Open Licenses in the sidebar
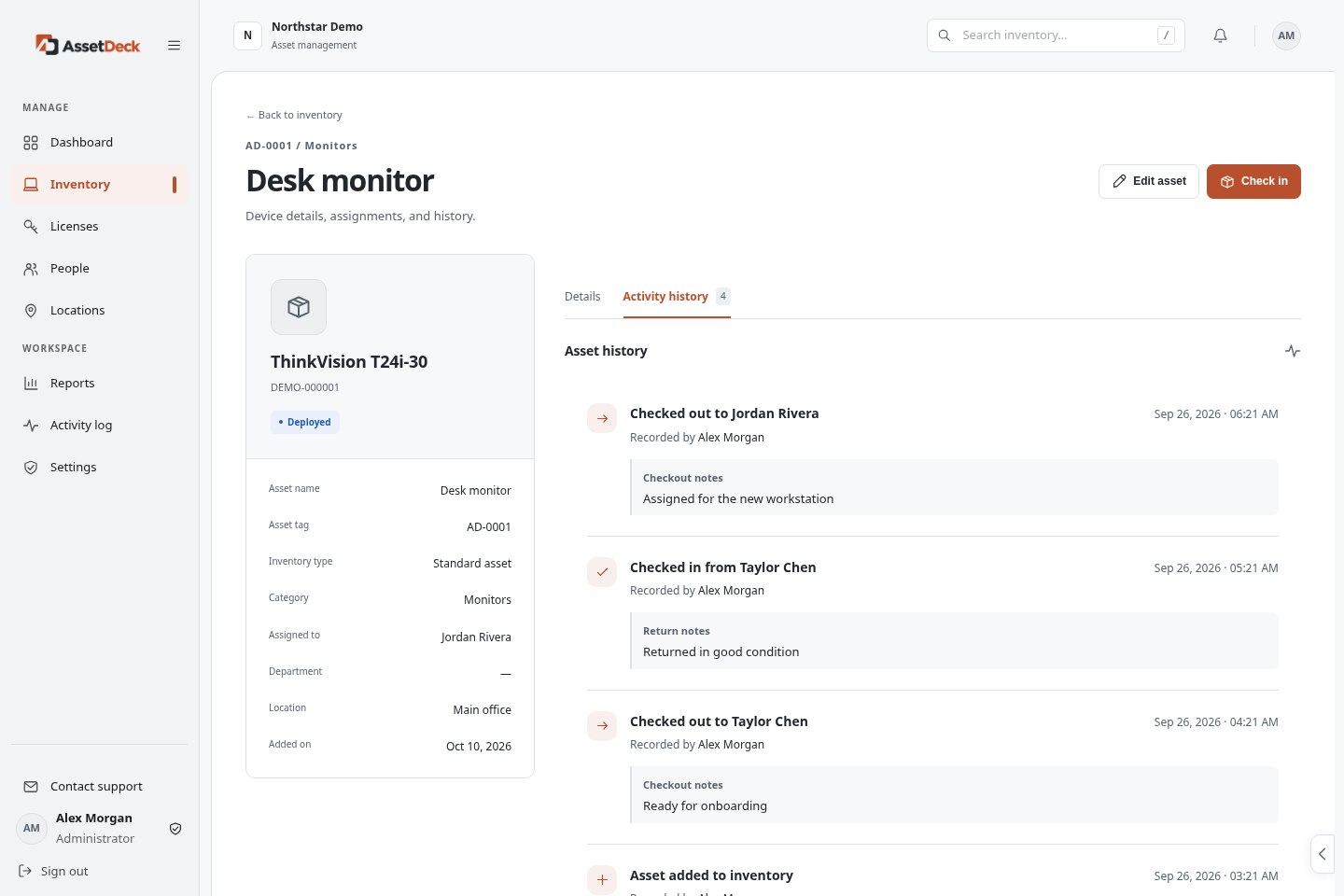 (x=99, y=226)
